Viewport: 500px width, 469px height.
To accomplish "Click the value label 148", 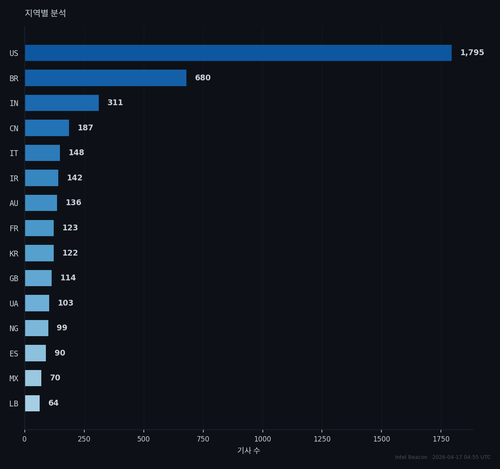I will click(x=76, y=152).
